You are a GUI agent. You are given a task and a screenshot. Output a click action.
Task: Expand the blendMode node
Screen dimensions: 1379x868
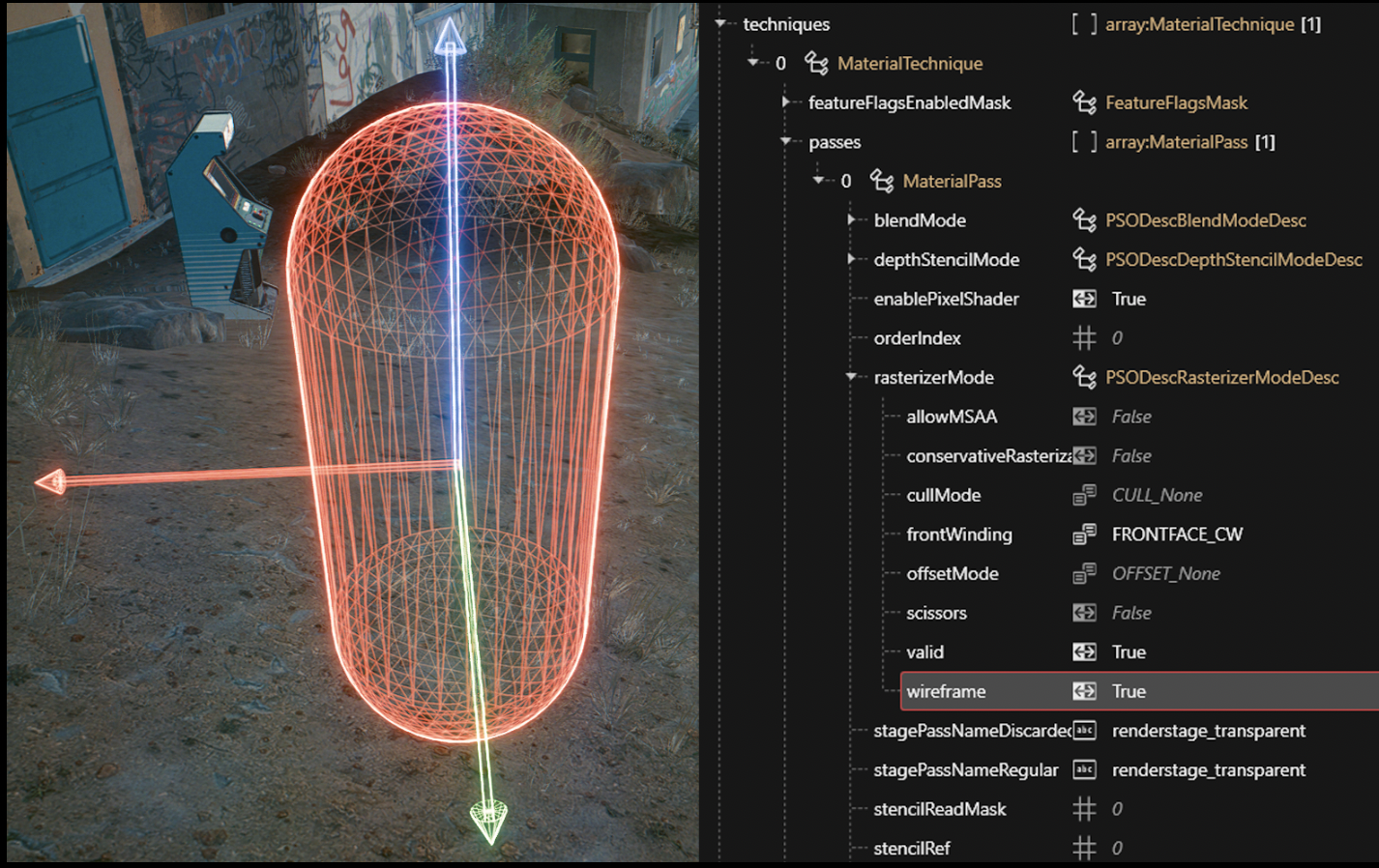click(851, 220)
